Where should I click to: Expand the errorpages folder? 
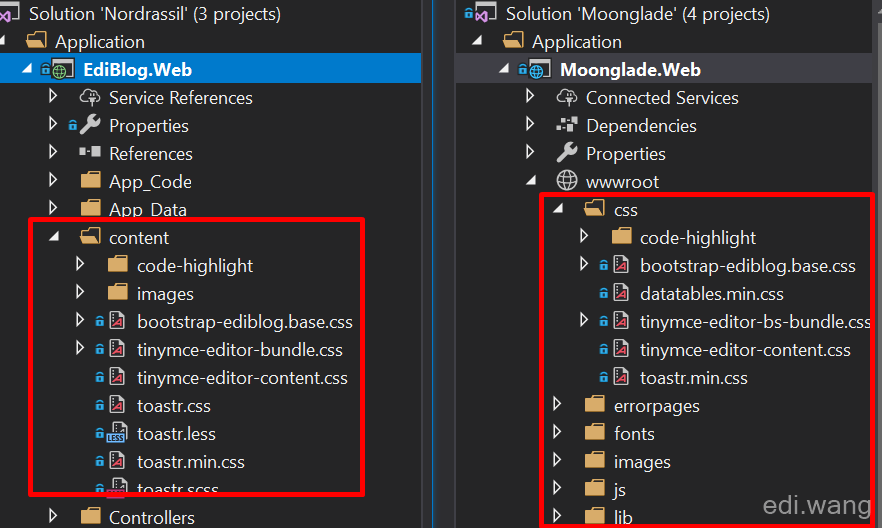tap(557, 404)
